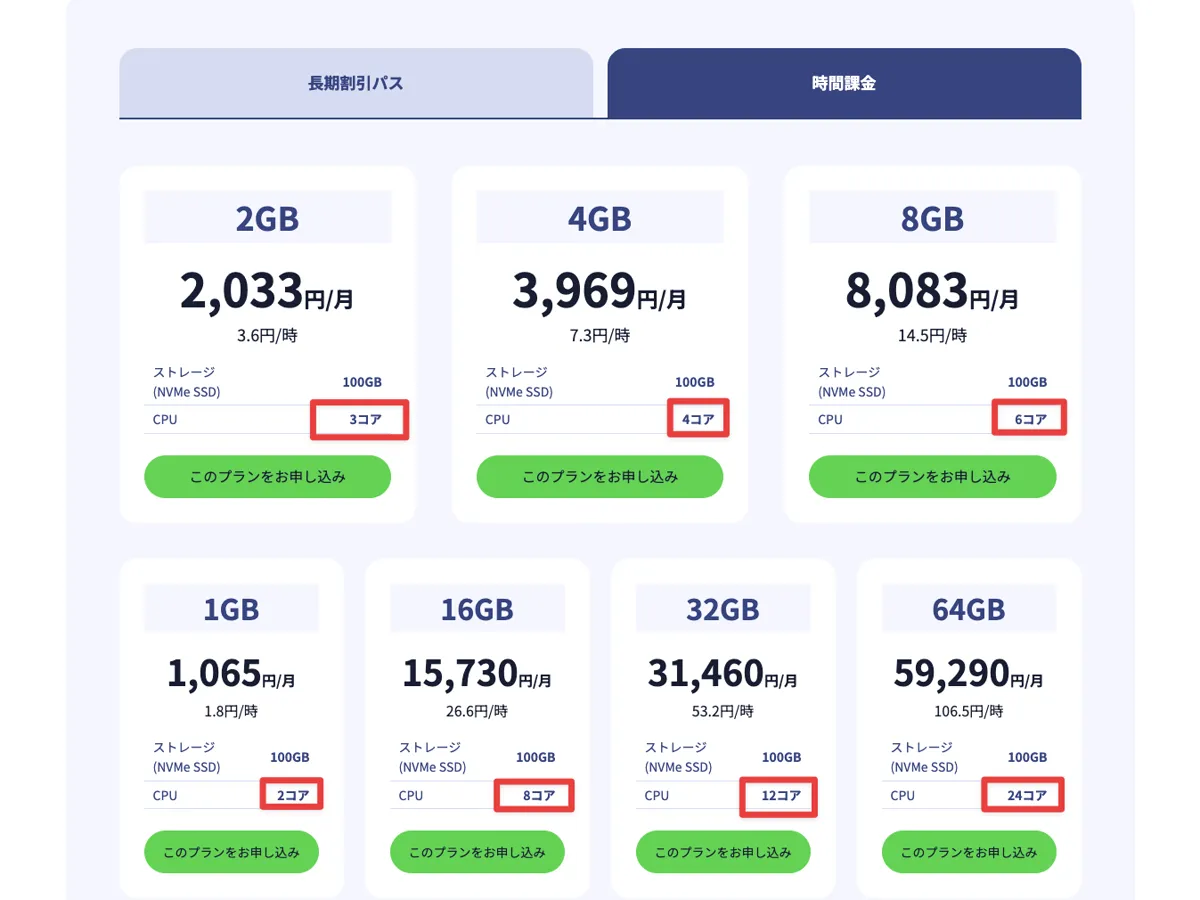Apply for the 1GB plan
This screenshot has width=1200, height=900.
[x=231, y=853]
